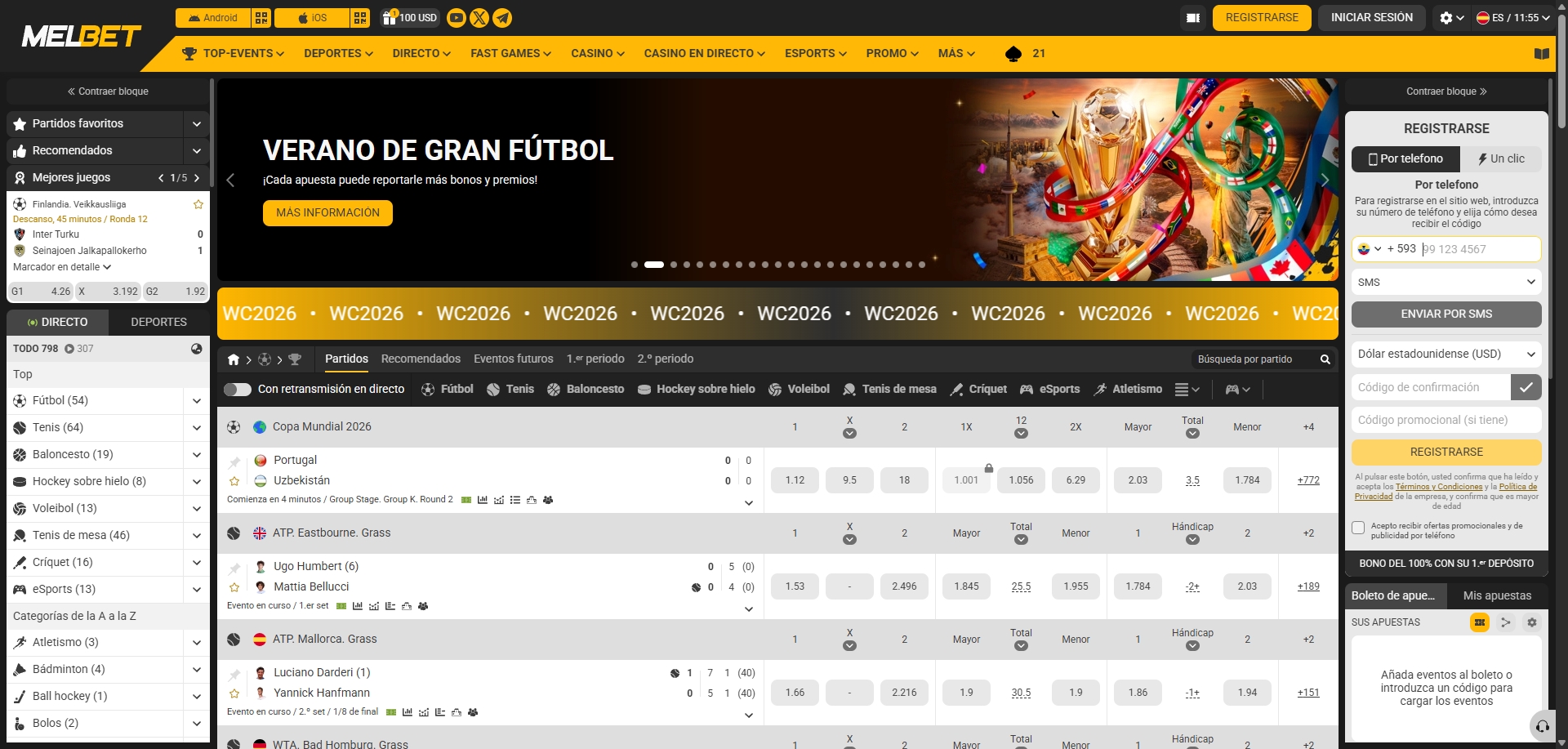
Task: Click the bet slip ticket icon in header
Action: pos(1193,18)
